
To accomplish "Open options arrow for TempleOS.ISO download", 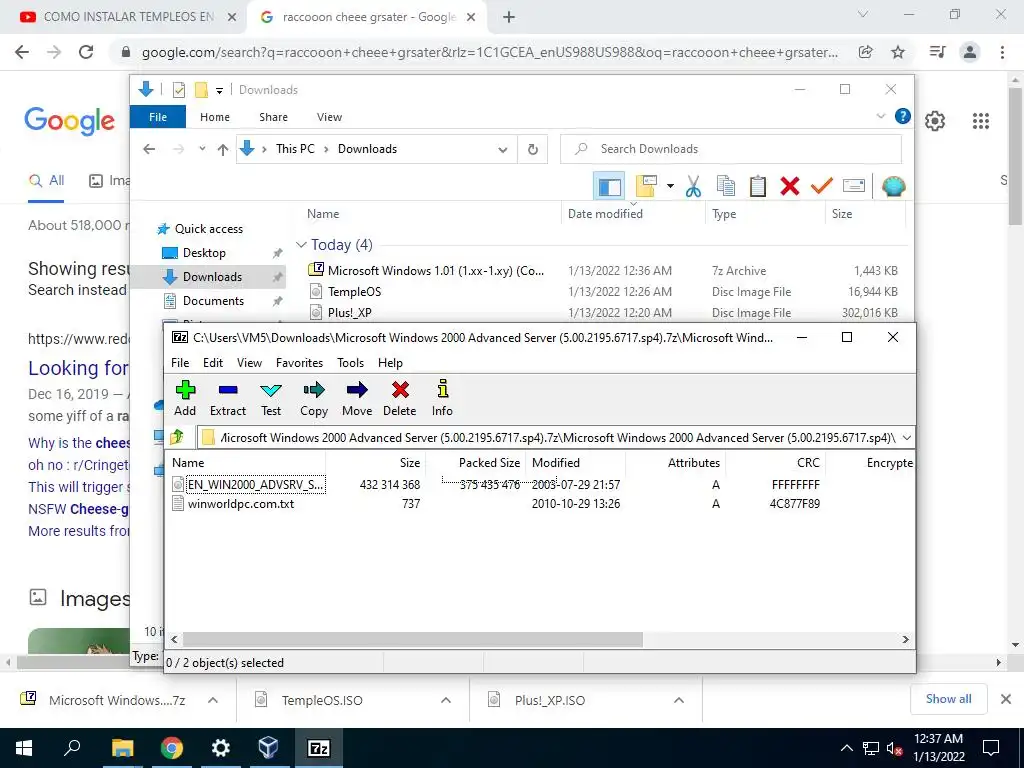I will tap(446, 700).
